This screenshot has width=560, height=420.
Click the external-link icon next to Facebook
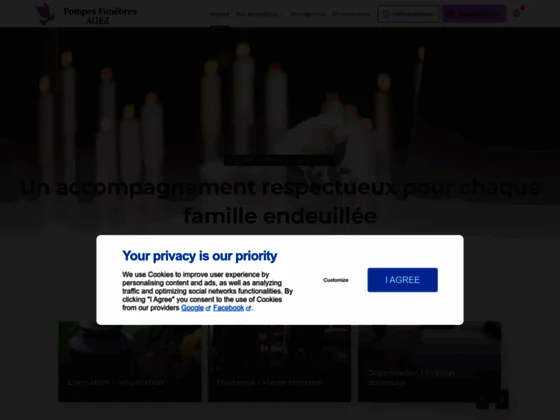click(248, 309)
